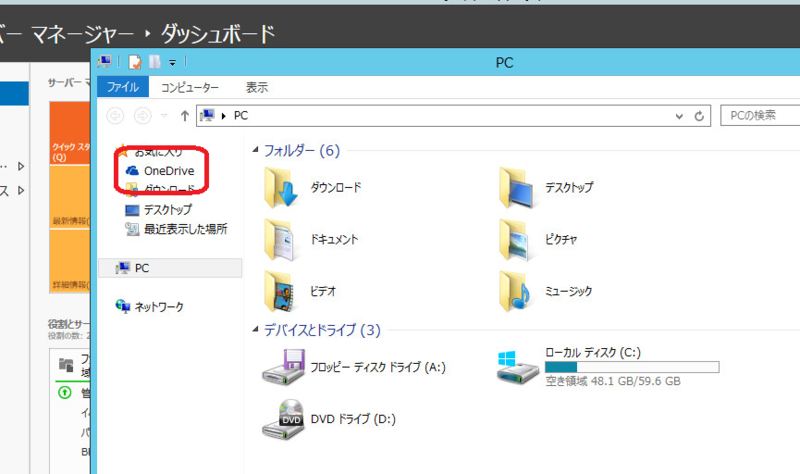Image resolution: width=800 pixels, height=474 pixels.
Task: Expand first arrow in Server Manager sidebar
Action: point(21,166)
